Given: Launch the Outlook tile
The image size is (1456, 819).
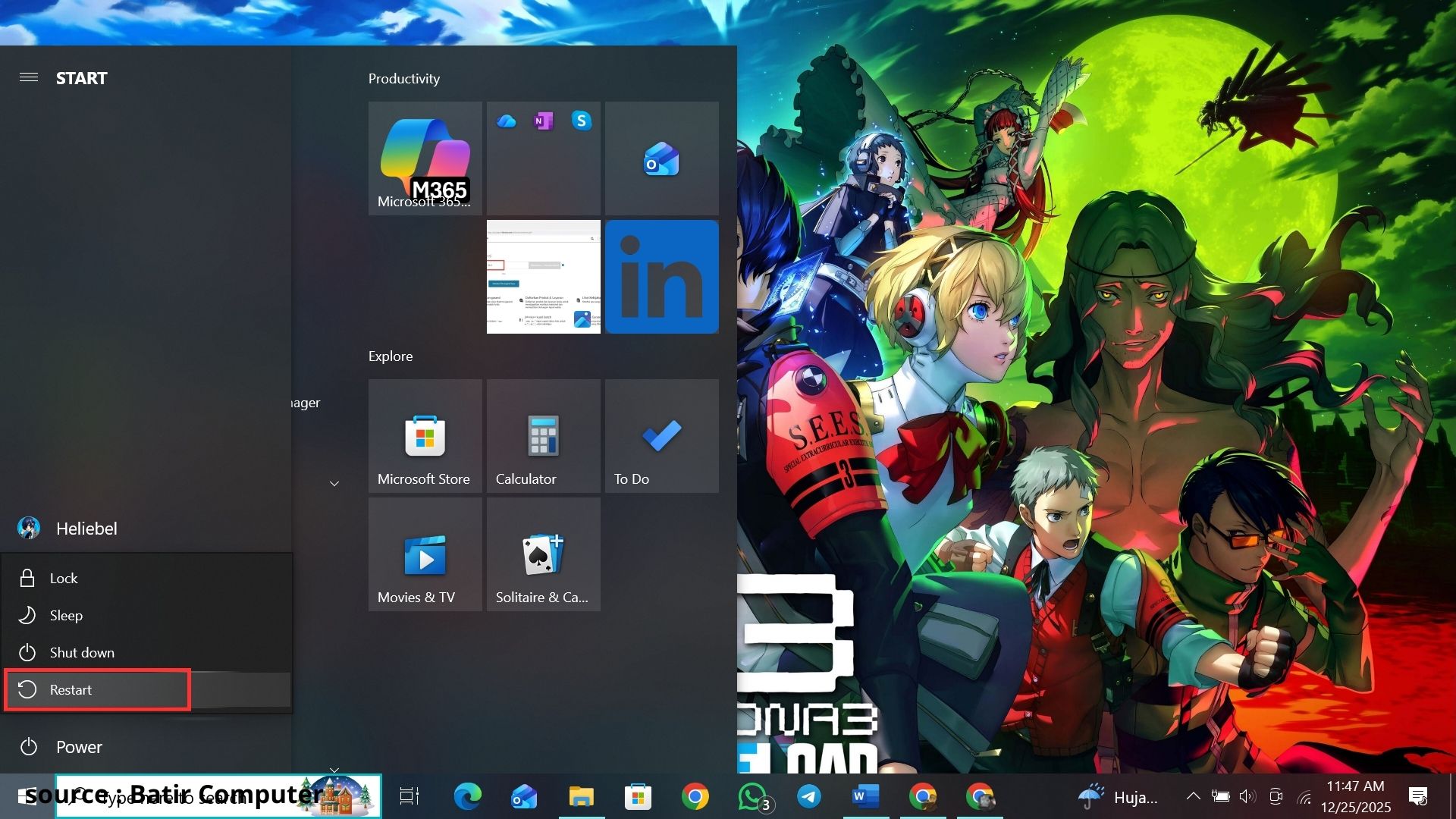Looking at the screenshot, I should (662, 158).
